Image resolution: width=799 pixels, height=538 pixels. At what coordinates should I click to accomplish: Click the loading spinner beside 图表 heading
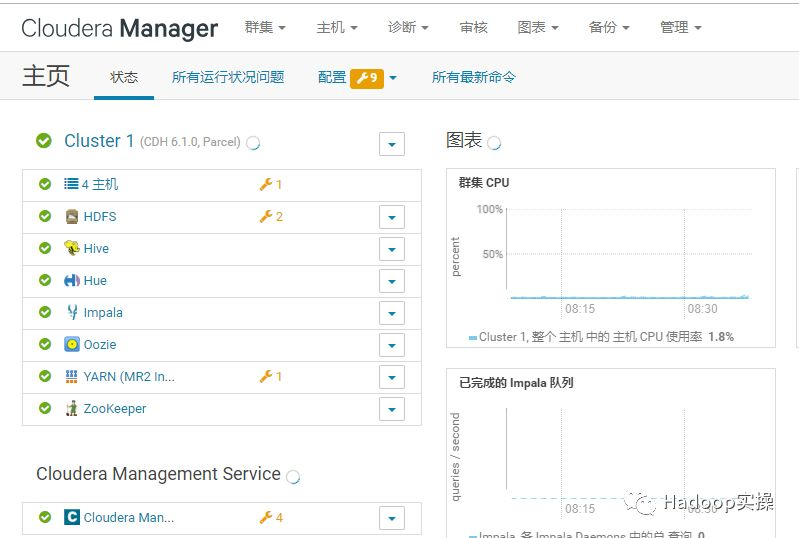(x=494, y=143)
